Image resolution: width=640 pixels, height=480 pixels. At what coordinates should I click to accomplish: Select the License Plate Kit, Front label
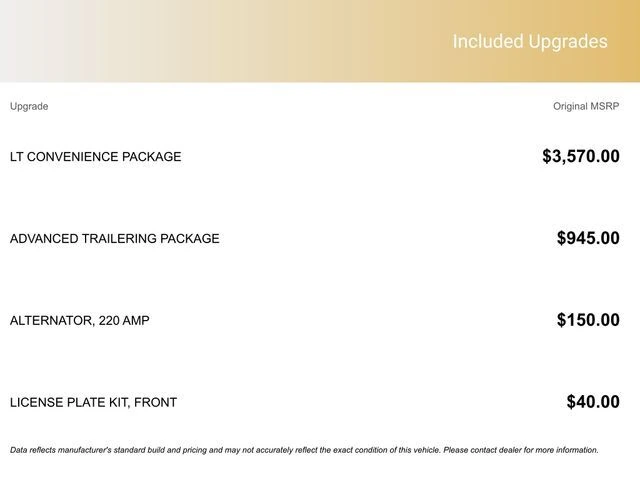[93, 403]
